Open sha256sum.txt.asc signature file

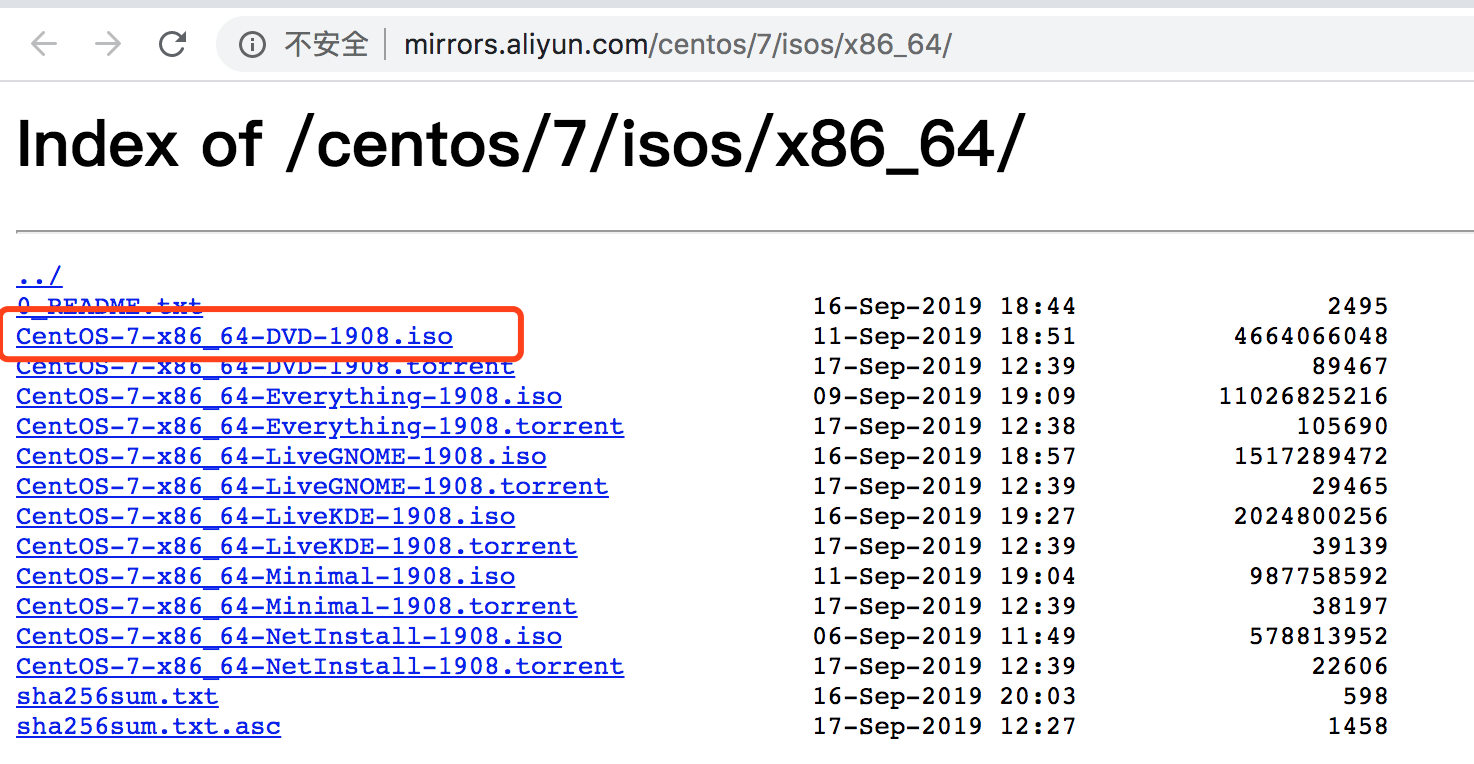pyautogui.click(x=148, y=726)
